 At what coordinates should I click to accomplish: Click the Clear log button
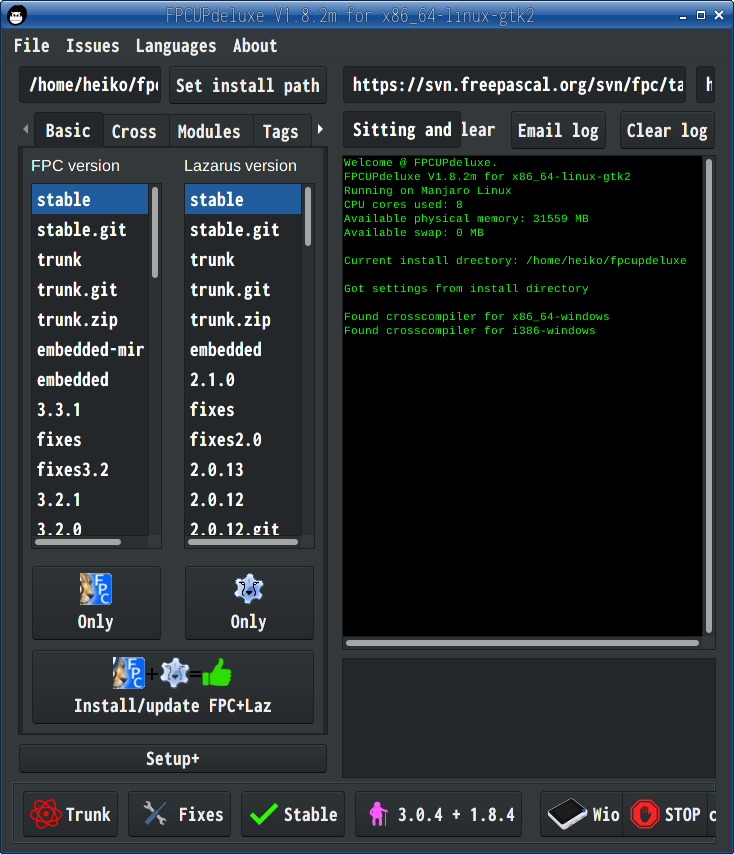click(x=667, y=130)
